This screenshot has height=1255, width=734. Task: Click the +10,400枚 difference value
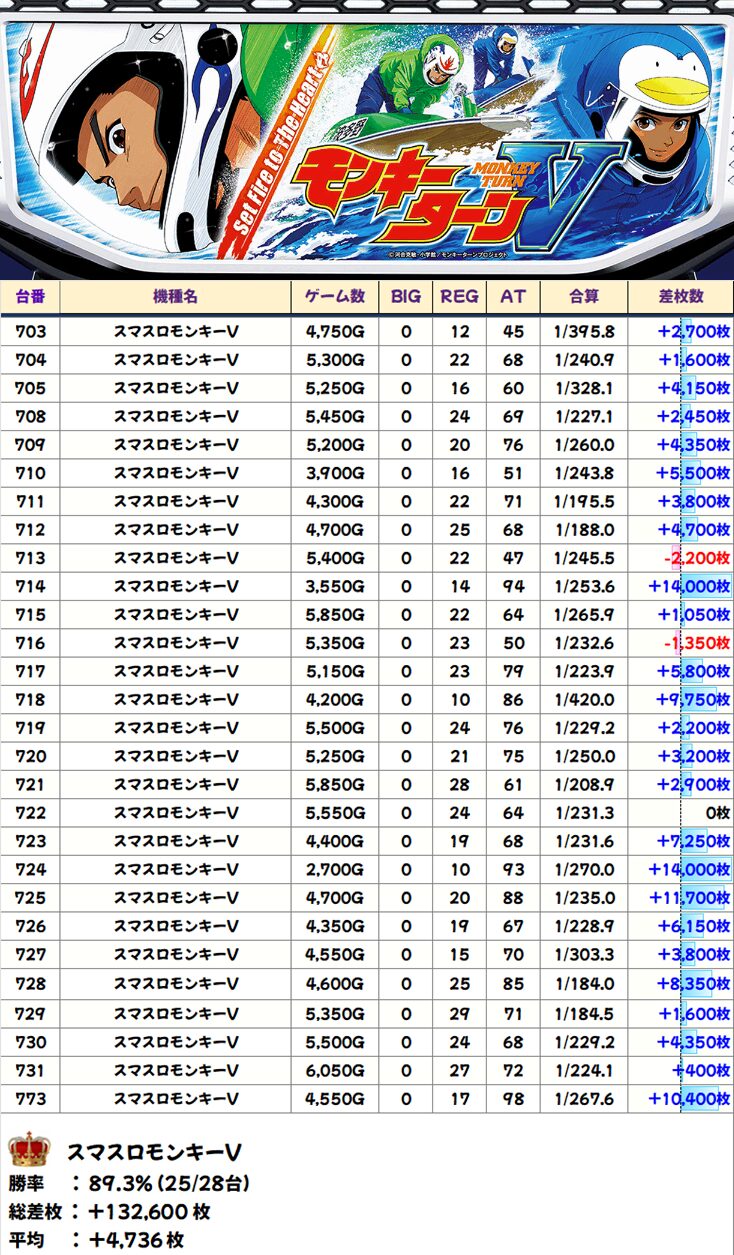pyautogui.click(x=690, y=1099)
